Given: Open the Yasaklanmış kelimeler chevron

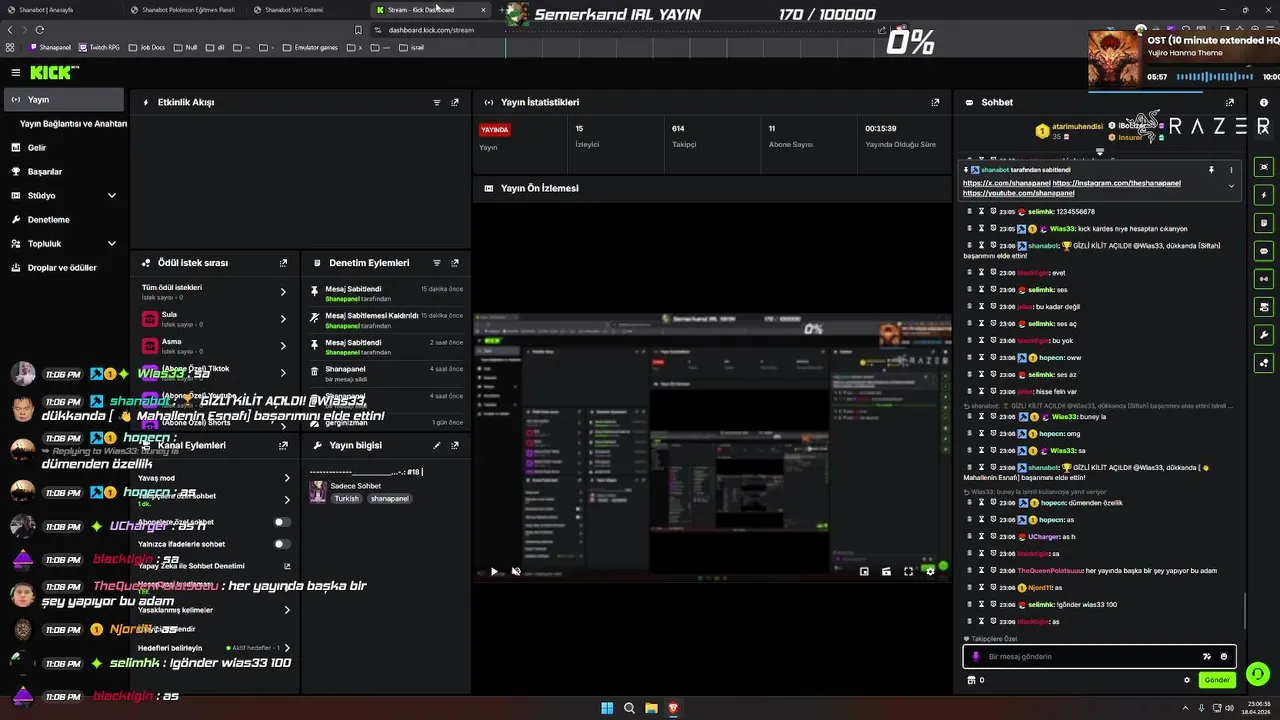Looking at the screenshot, I should click(x=287, y=610).
